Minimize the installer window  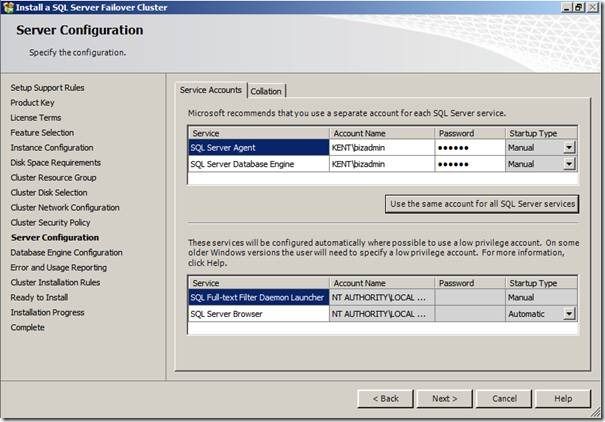(x=567, y=7)
